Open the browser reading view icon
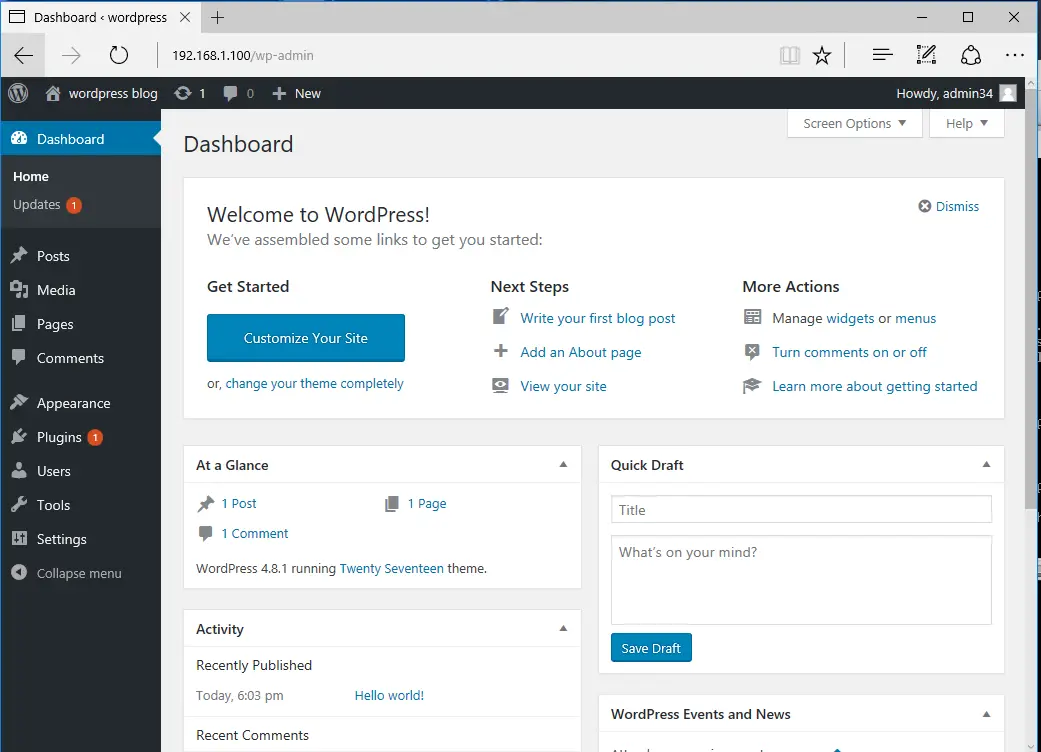Viewport: 1041px width, 752px height. point(789,55)
